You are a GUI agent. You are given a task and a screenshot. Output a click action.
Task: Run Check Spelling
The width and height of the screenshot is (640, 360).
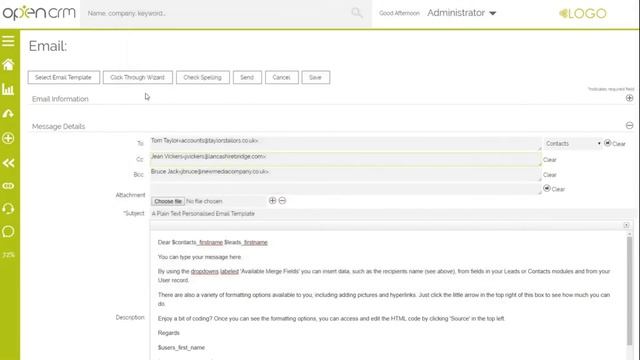tap(202, 78)
